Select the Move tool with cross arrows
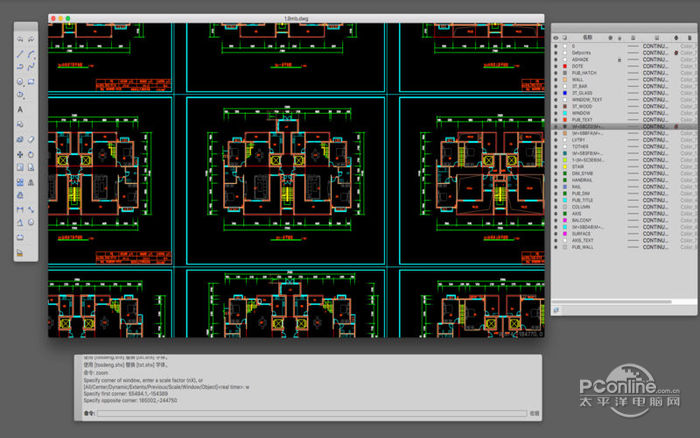Screen dimensions: 700x438 point(20,154)
